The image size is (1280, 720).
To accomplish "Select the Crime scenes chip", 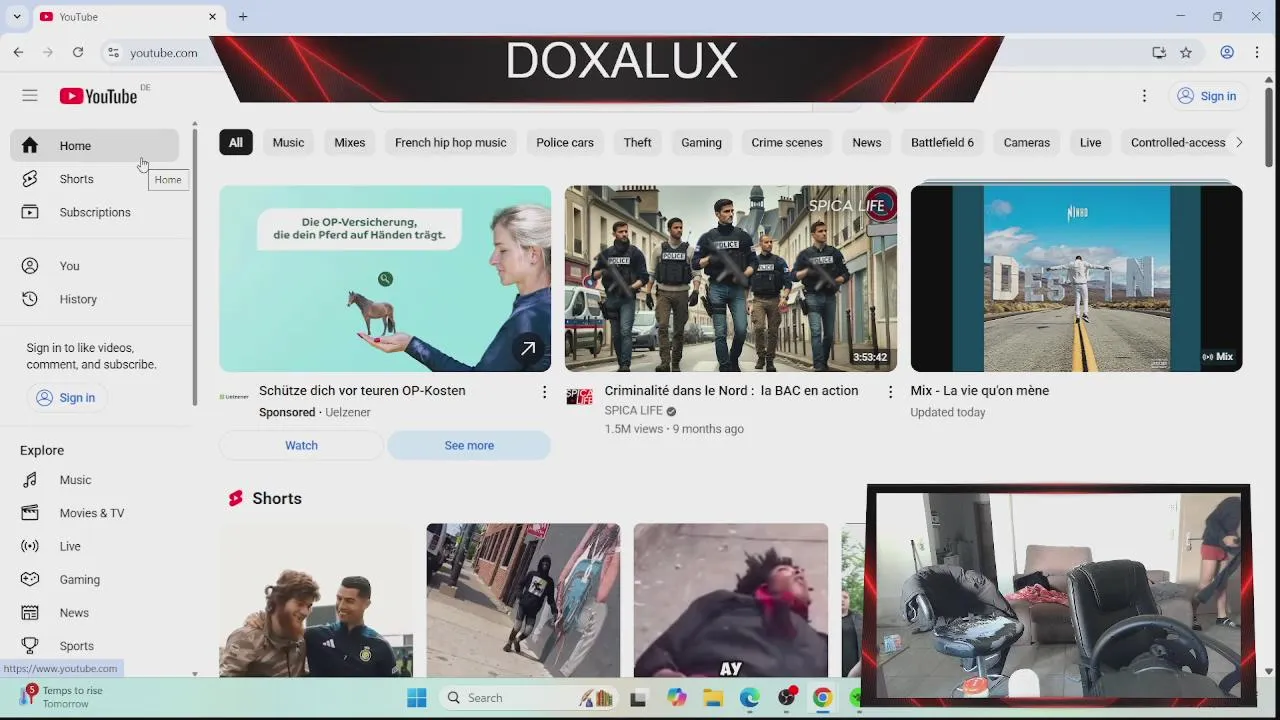I will [x=787, y=143].
